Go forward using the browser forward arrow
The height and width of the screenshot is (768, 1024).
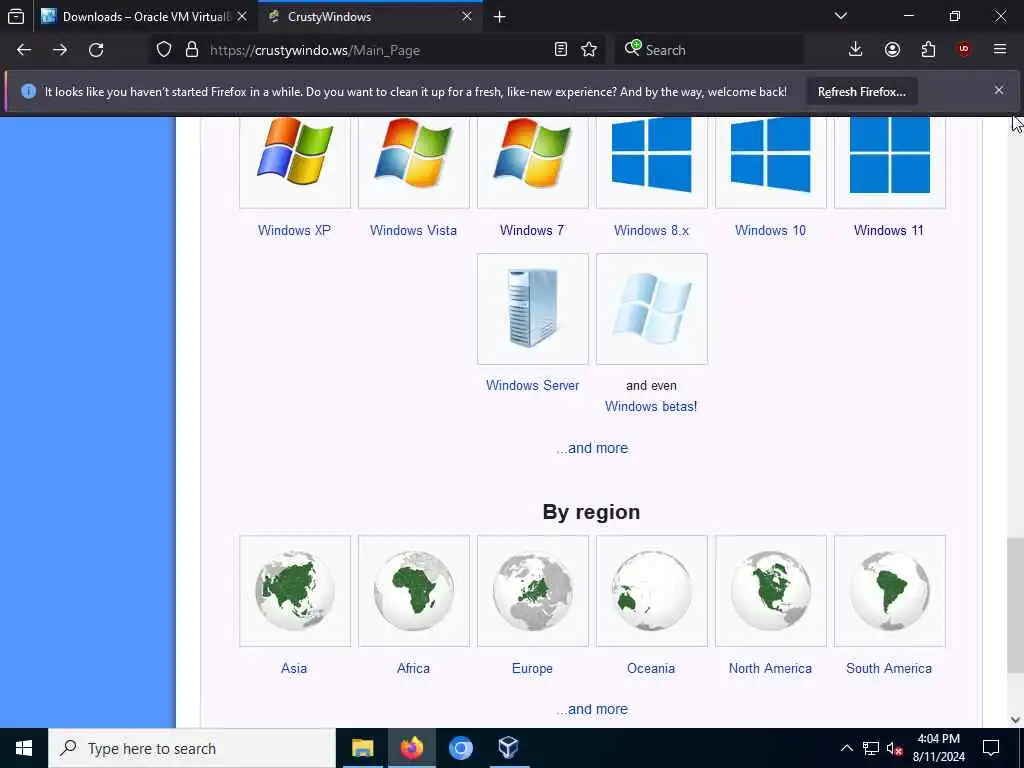[60, 50]
